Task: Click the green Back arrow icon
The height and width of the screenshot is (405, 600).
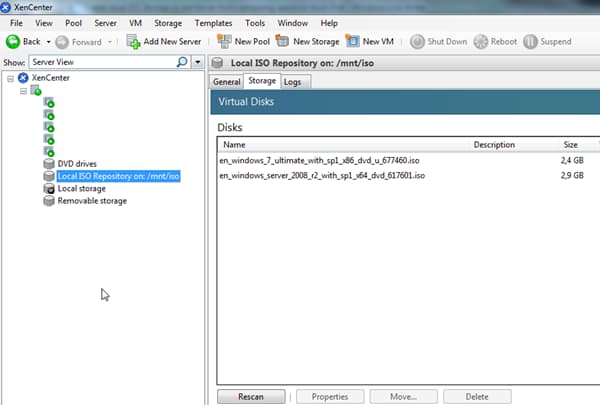Action: pos(13,42)
